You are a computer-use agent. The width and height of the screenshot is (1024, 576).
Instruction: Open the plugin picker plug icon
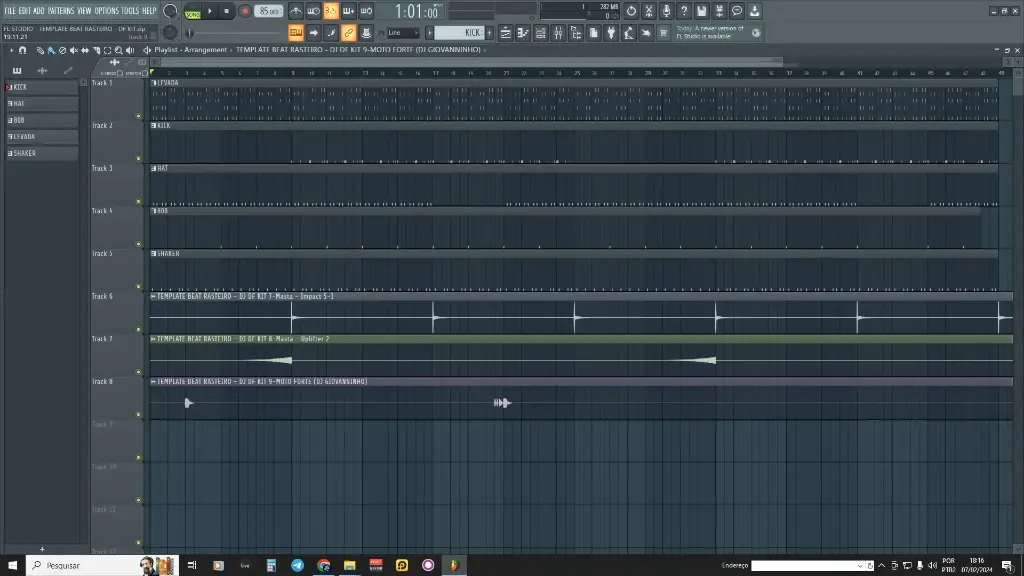tap(611, 33)
